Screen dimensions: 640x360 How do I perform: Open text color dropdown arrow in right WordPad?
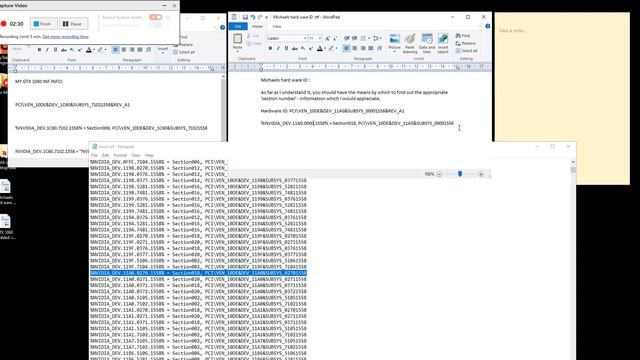coord(325,49)
